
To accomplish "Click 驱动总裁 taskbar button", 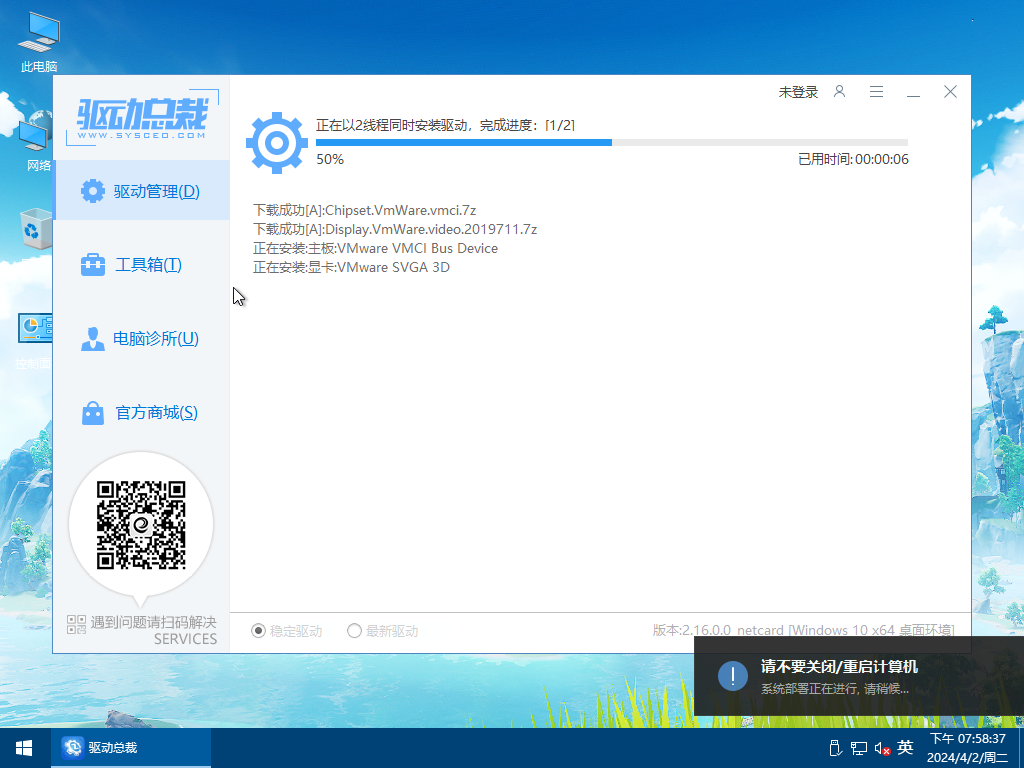I will pos(133,747).
